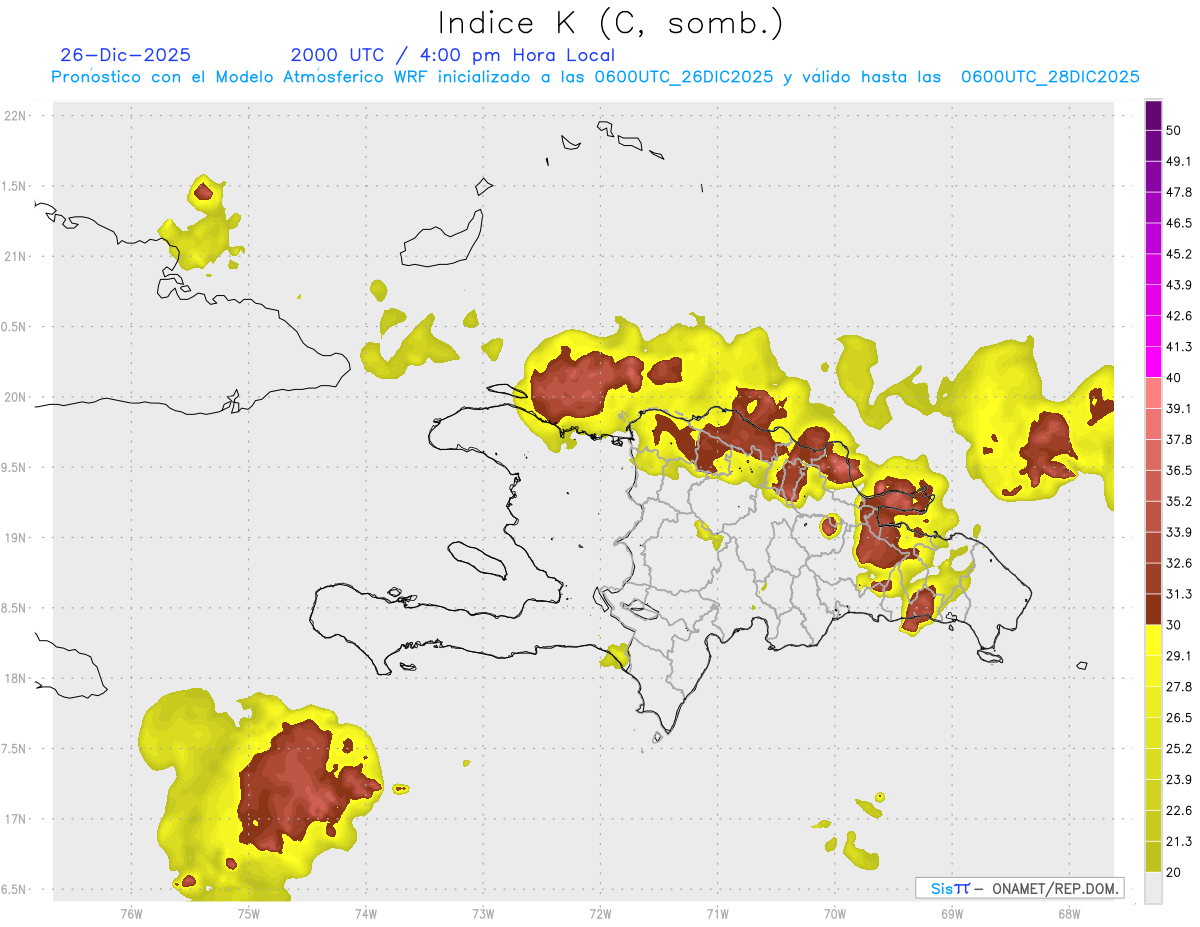Click the legend value "25.2"
The height and width of the screenshot is (927, 1200).
point(1179,749)
